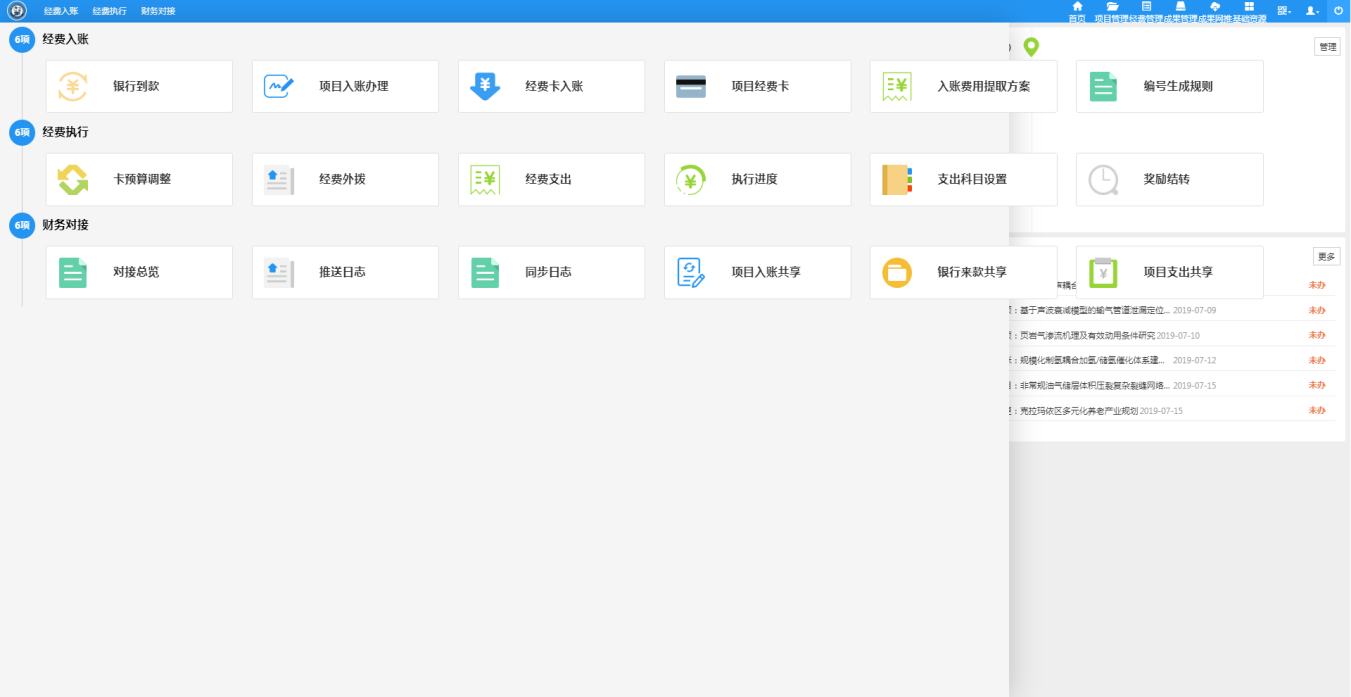Click the 卡预算调整 tile
1351x697 pixels.
point(139,180)
